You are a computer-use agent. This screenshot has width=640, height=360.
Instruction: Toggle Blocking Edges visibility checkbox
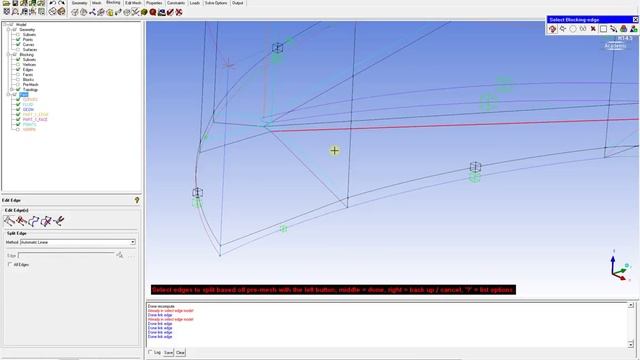pos(18,70)
